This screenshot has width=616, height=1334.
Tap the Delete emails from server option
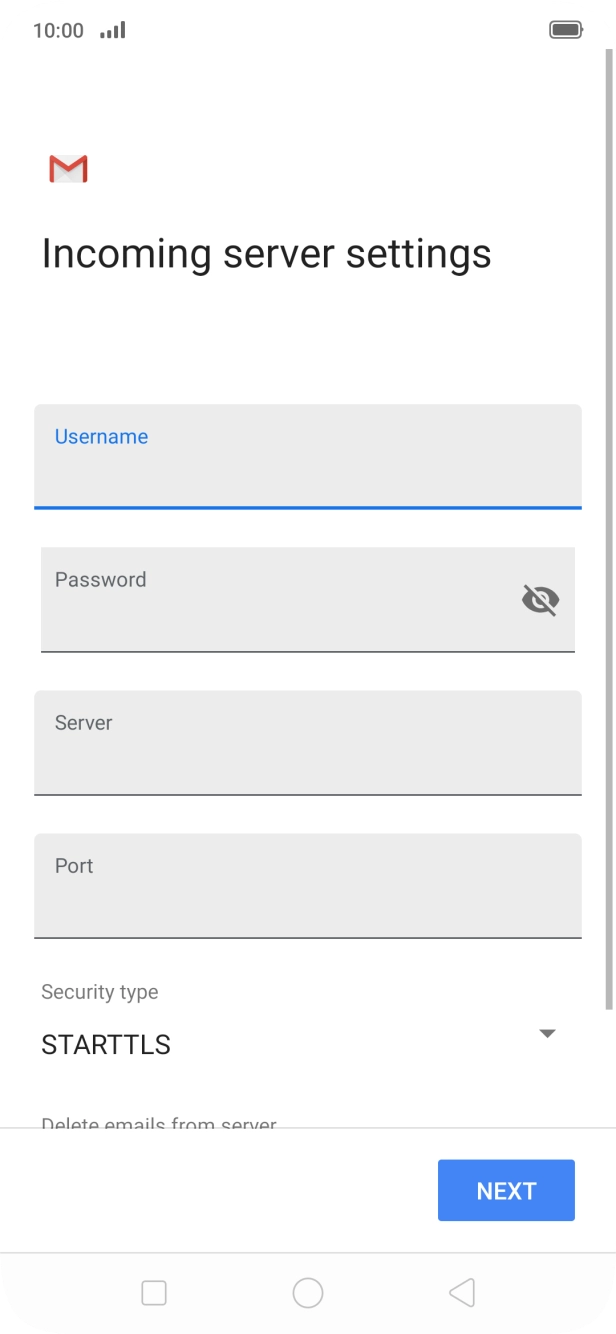[x=159, y=1122]
